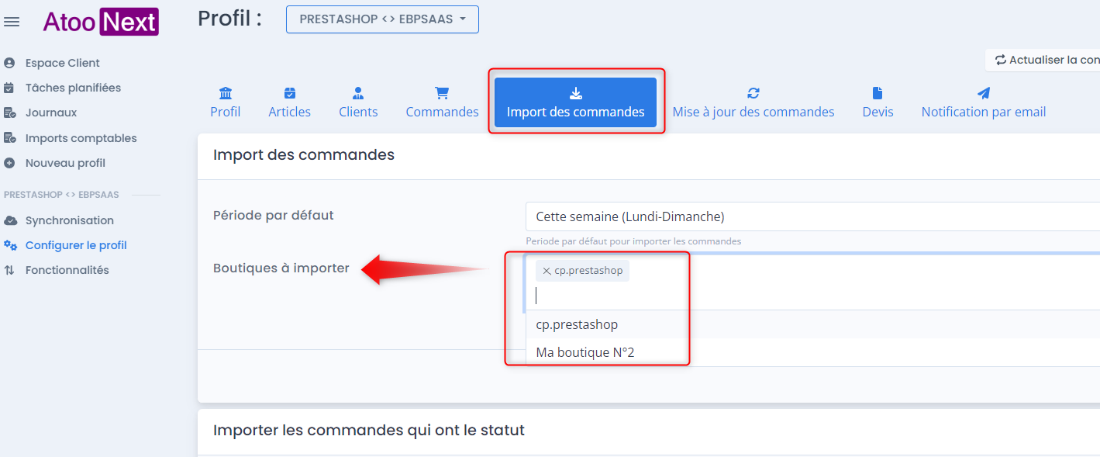
Task: Click the Synchronisation cloud icon
Action: (10, 220)
